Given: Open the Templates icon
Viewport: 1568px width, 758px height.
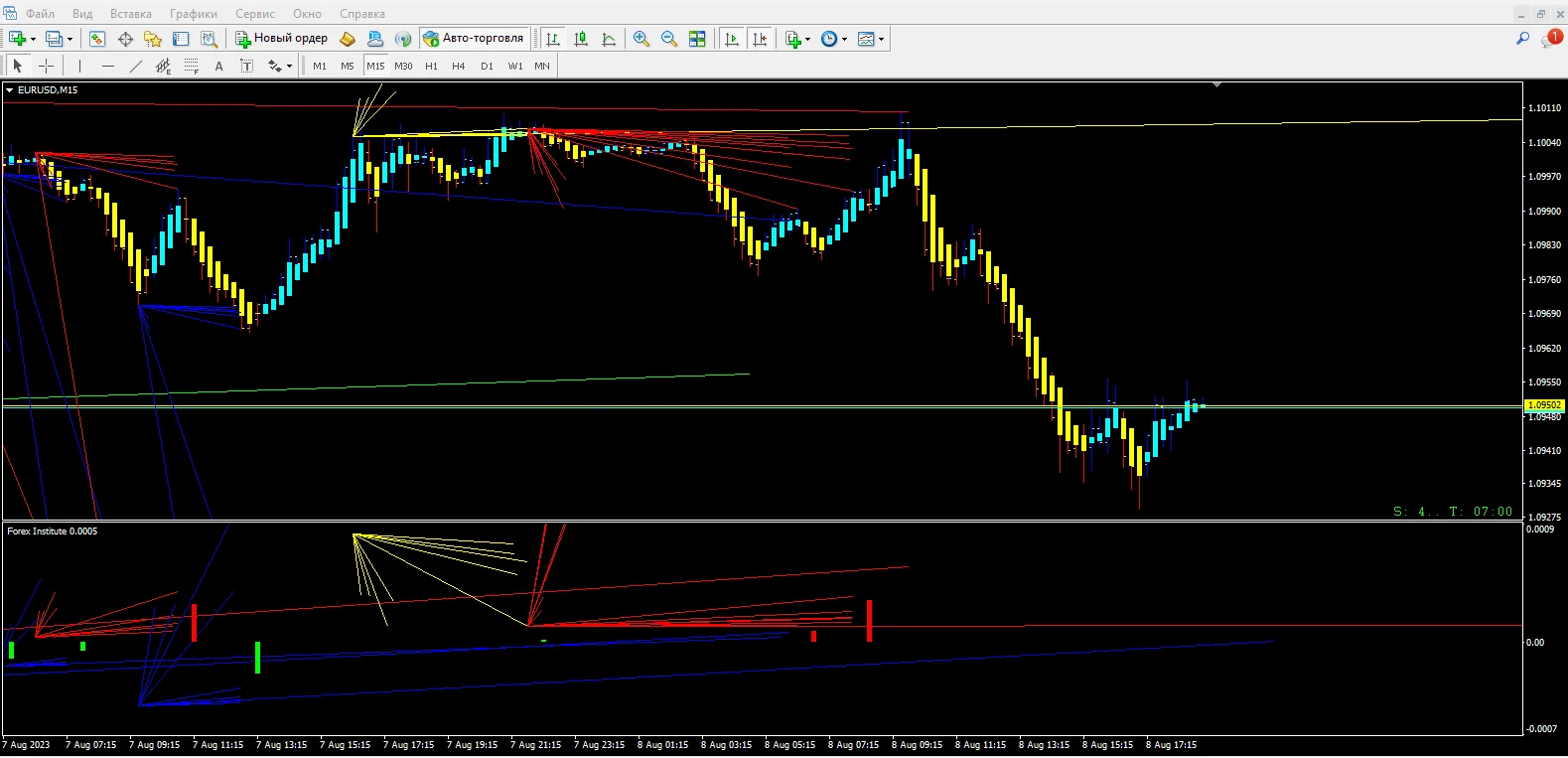Looking at the screenshot, I should [x=866, y=39].
